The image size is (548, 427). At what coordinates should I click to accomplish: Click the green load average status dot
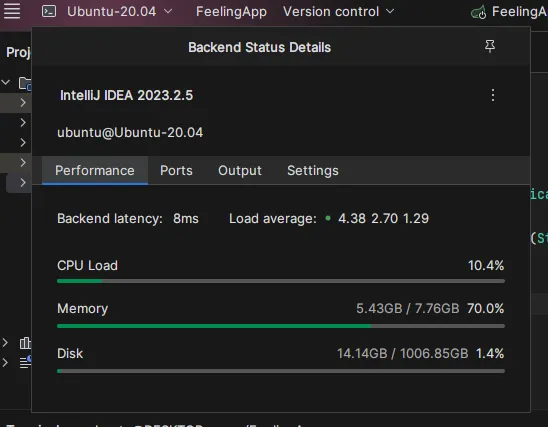328,218
